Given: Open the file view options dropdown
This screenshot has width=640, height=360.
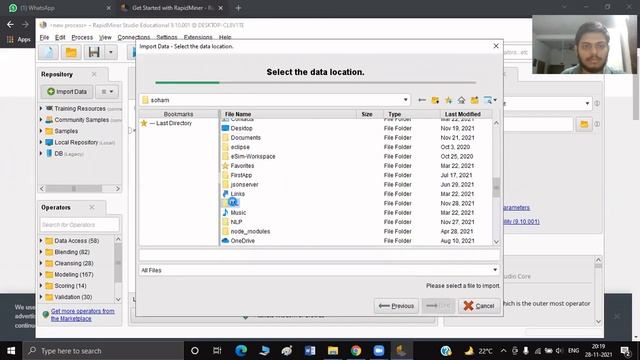Looking at the screenshot, I should tap(490, 100).
